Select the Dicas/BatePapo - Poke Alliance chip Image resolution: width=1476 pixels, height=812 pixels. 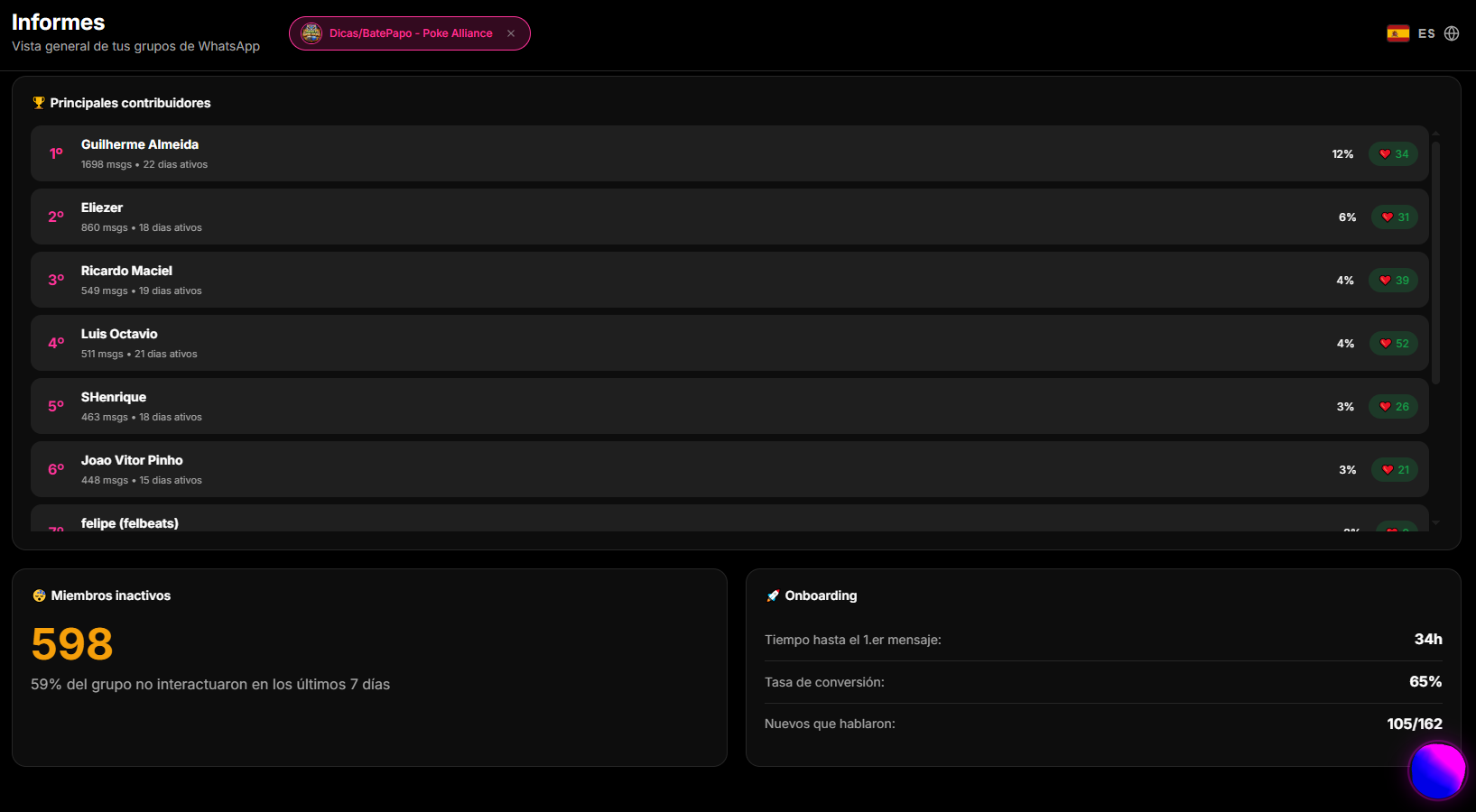[x=410, y=33]
